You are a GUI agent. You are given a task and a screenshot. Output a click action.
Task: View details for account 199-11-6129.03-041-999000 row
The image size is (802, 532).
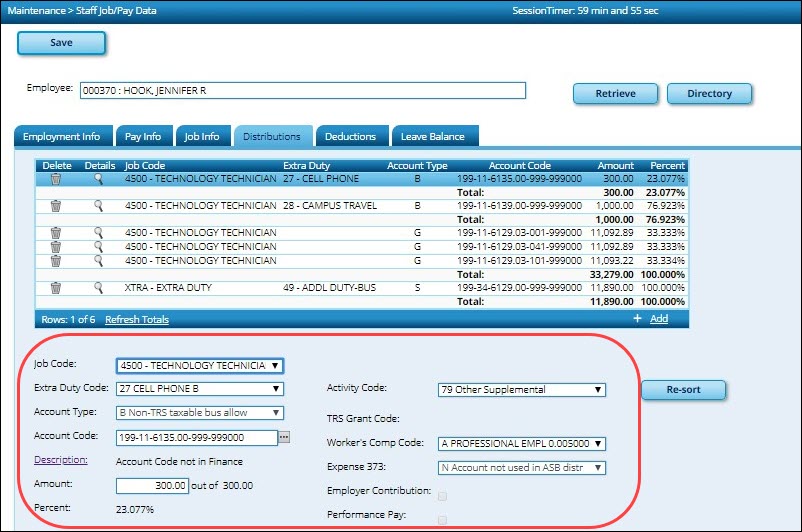99,247
